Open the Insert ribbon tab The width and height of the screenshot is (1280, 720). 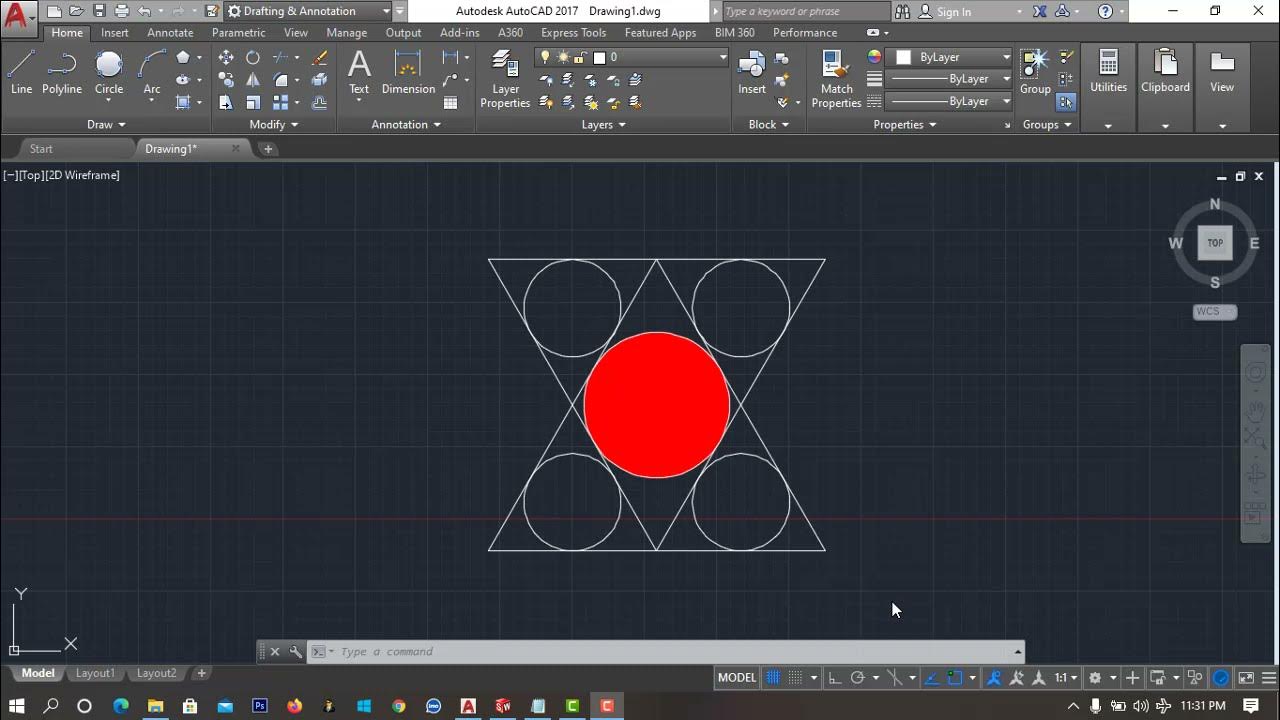(x=115, y=32)
